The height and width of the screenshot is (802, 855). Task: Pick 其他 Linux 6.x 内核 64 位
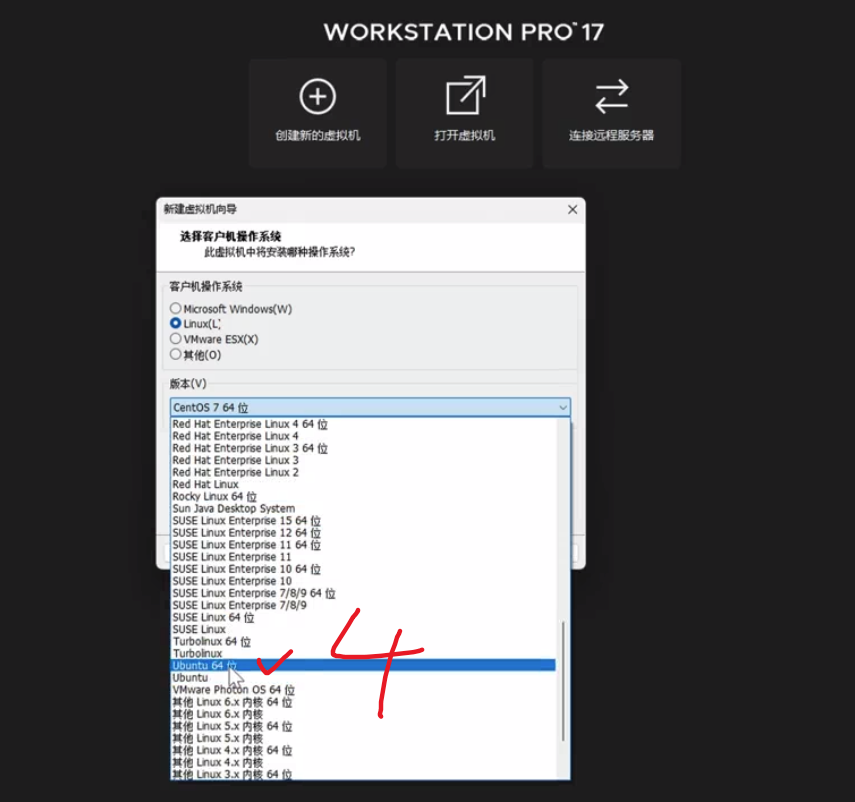[x=232, y=702]
